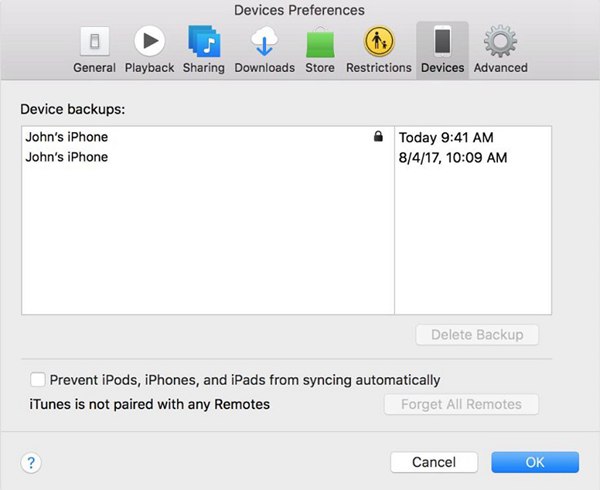Viewport: 600px width, 490px height.
Task: Select the Playback preferences icon
Action: point(149,42)
